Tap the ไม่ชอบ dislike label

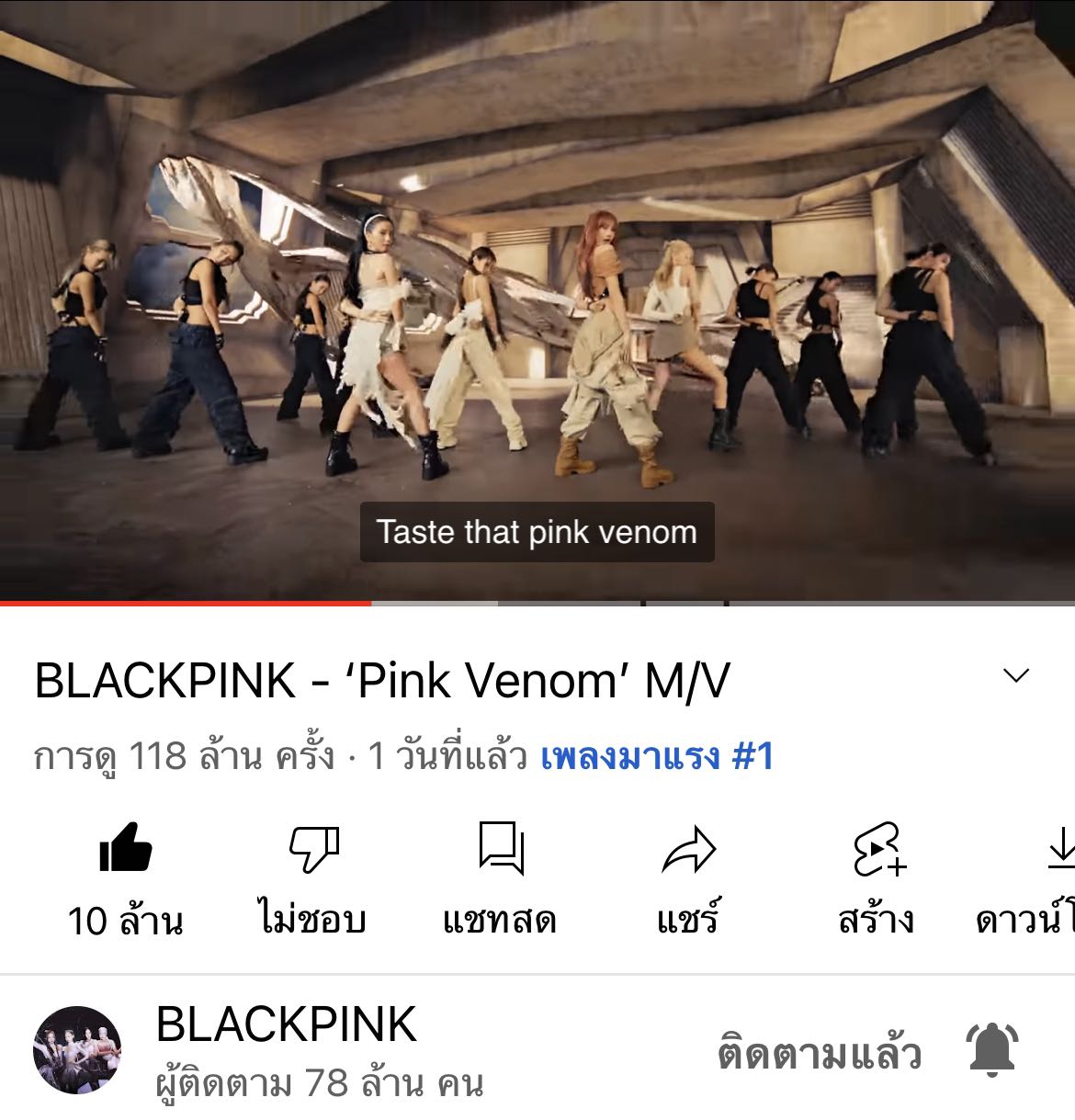coord(312,920)
